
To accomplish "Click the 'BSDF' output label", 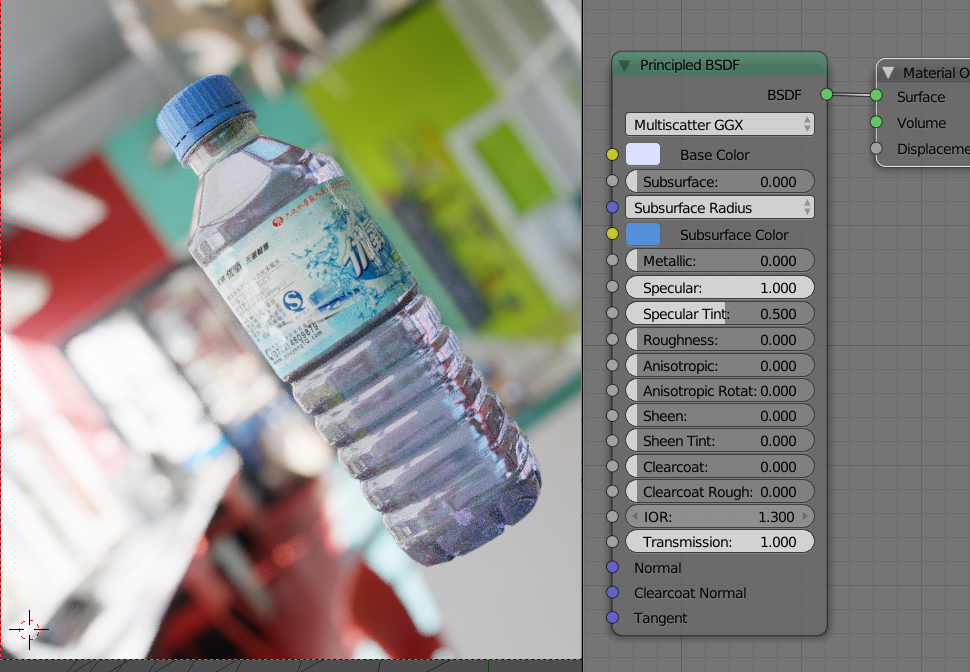I will click(784, 95).
